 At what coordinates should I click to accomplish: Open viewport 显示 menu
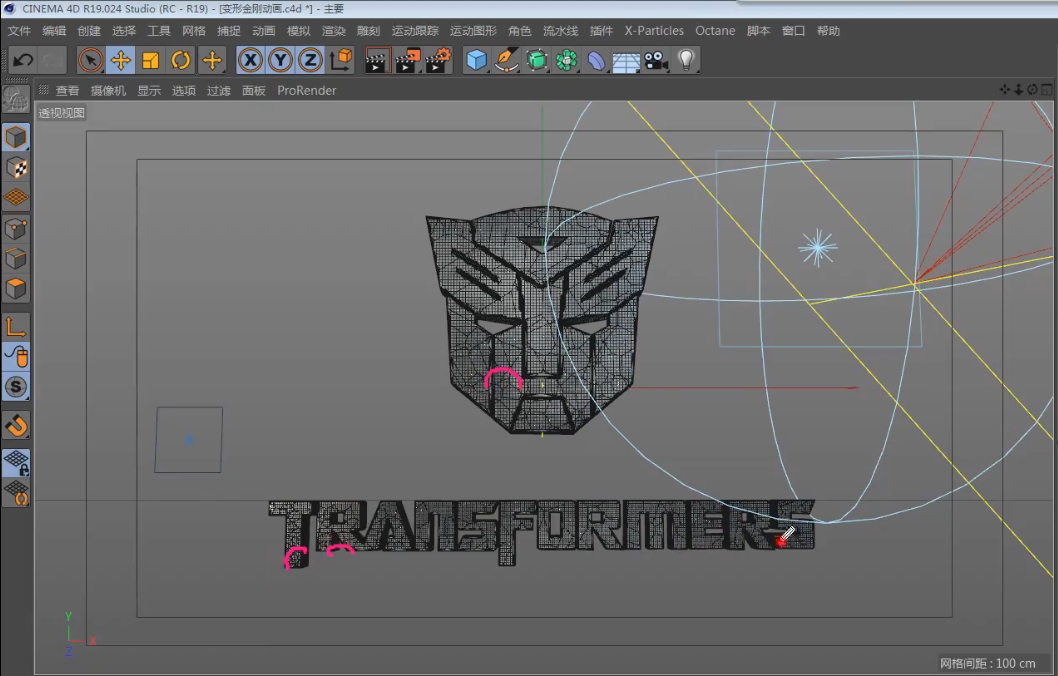click(149, 90)
